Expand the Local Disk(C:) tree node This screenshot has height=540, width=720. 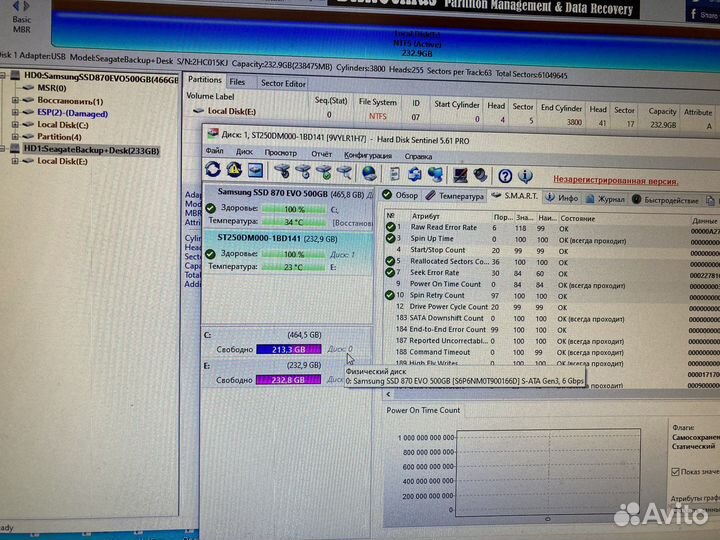click(x=15, y=124)
